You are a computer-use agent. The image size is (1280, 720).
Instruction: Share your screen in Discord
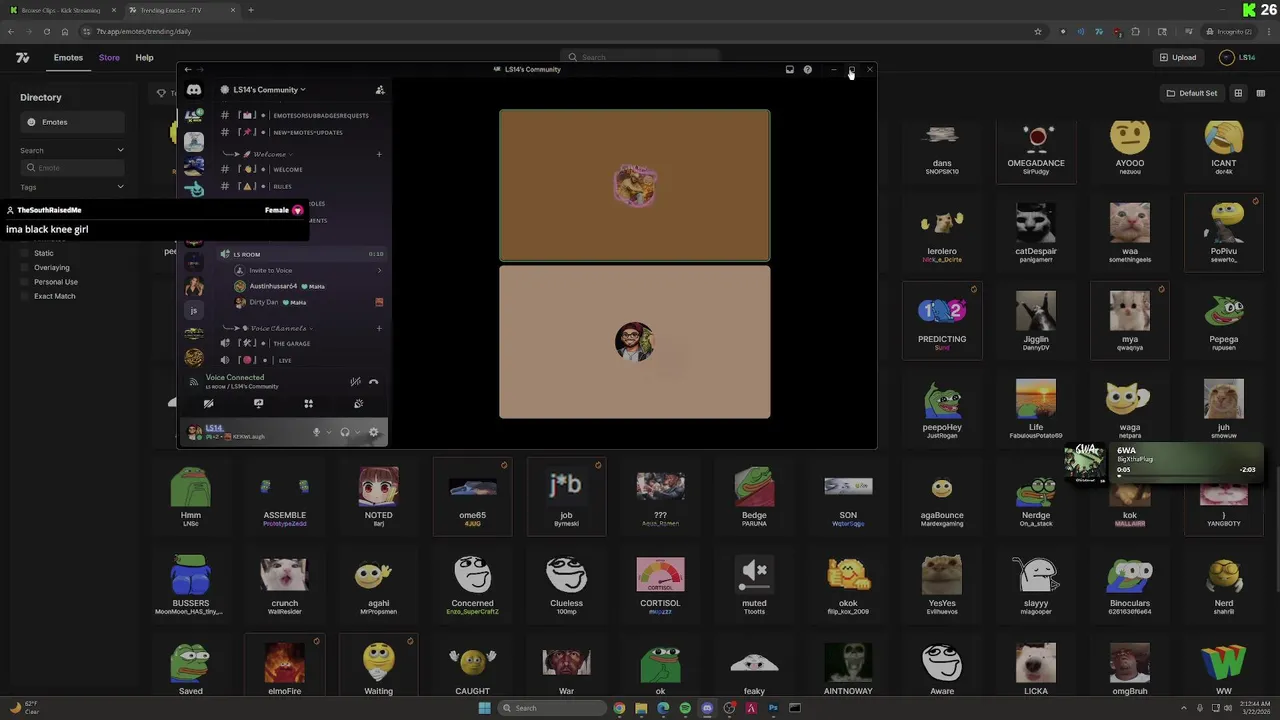(258, 403)
